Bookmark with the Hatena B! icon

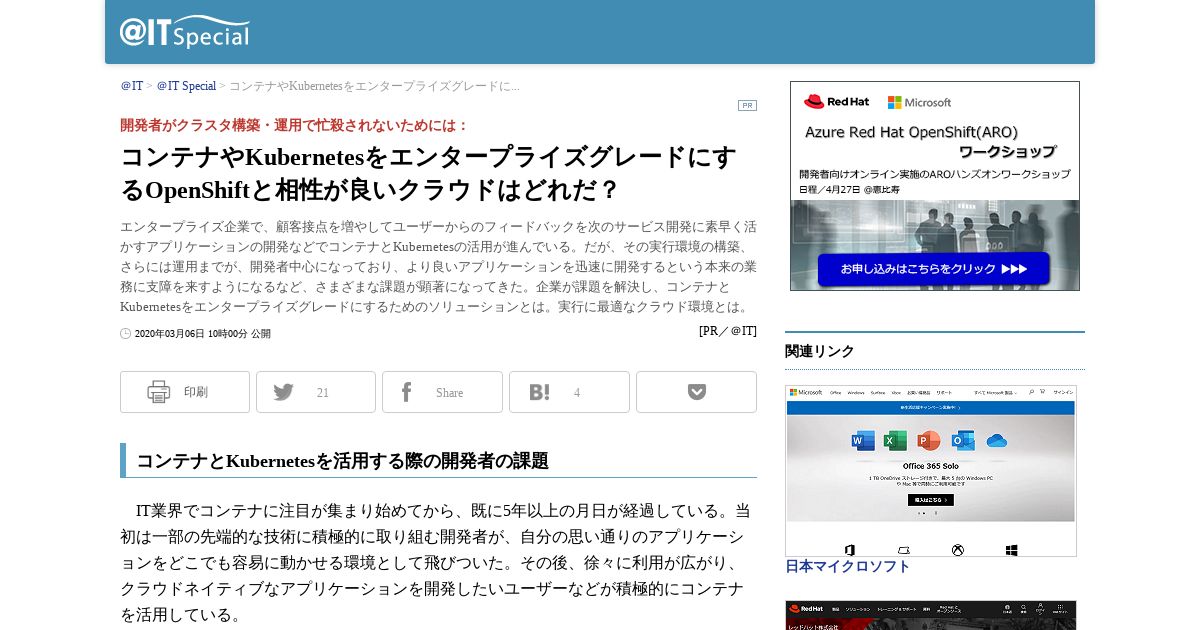pos(539,392)
